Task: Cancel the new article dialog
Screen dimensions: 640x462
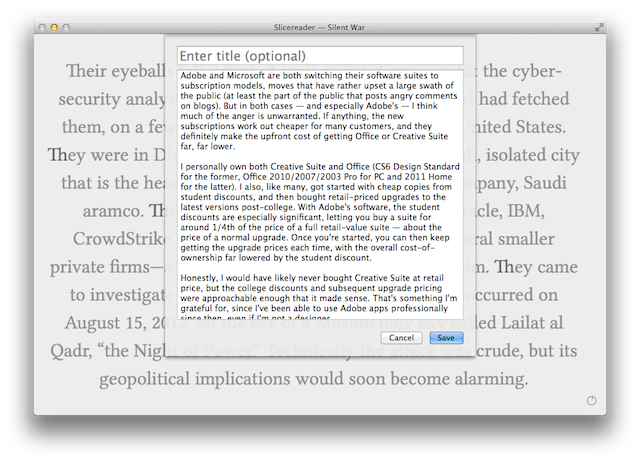Action: pos(401,338)
